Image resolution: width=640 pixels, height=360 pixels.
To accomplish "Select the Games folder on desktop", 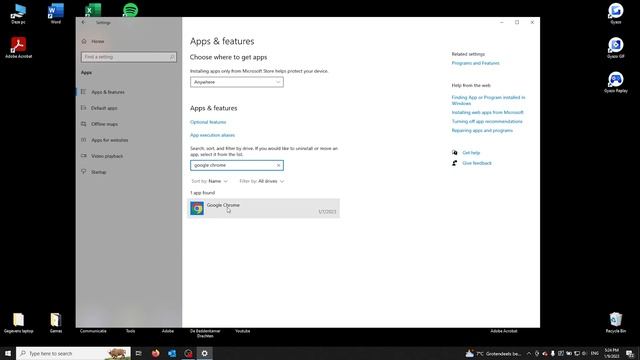I will click(x=56, y=322).
